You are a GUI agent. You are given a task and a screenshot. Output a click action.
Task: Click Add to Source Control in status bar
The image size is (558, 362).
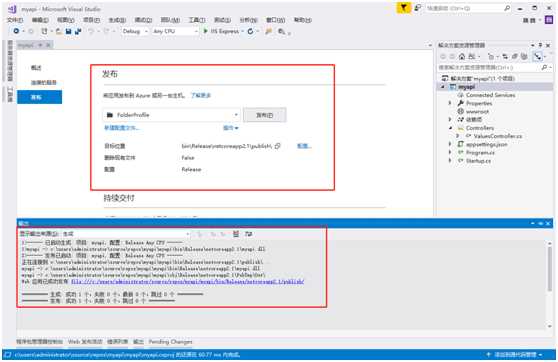click(x=515, y=355)
